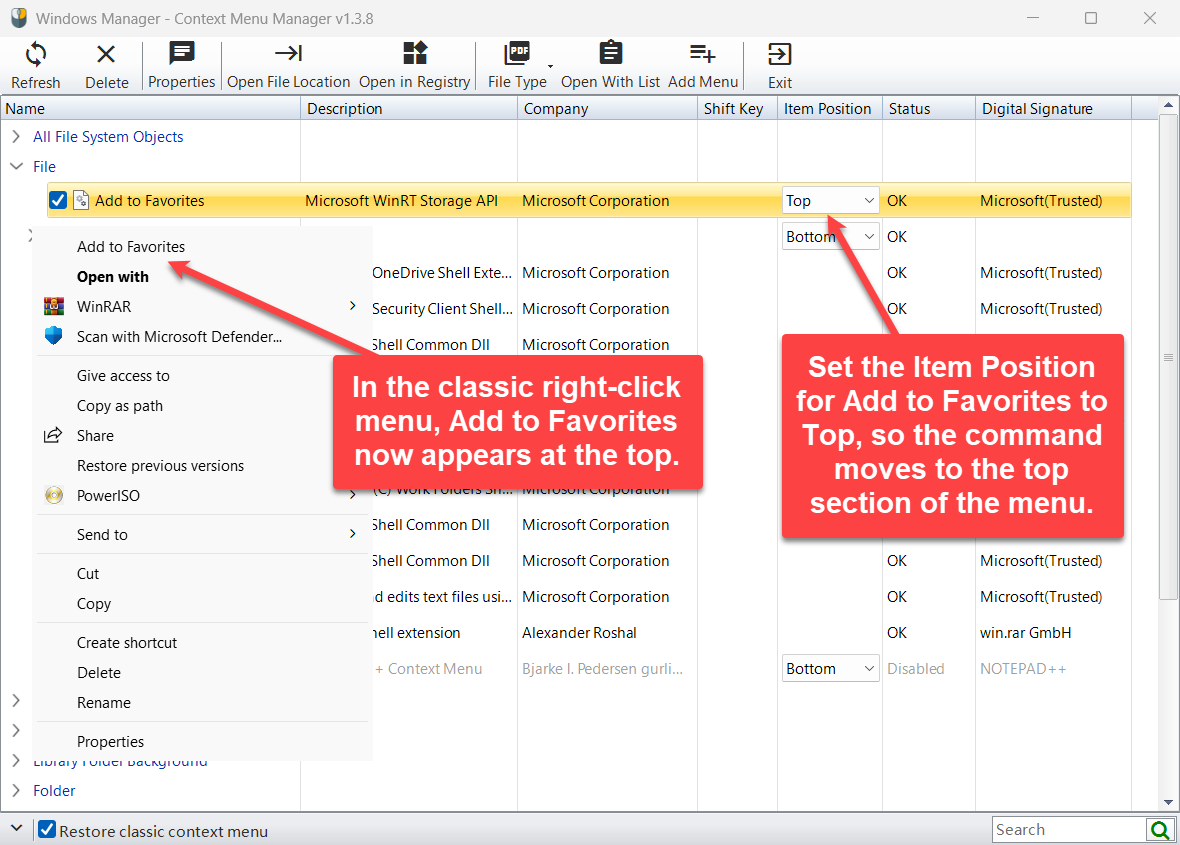1180x845 pixels.
Task: Click the Exit toolbar icon
Action: tap(780, 54)
